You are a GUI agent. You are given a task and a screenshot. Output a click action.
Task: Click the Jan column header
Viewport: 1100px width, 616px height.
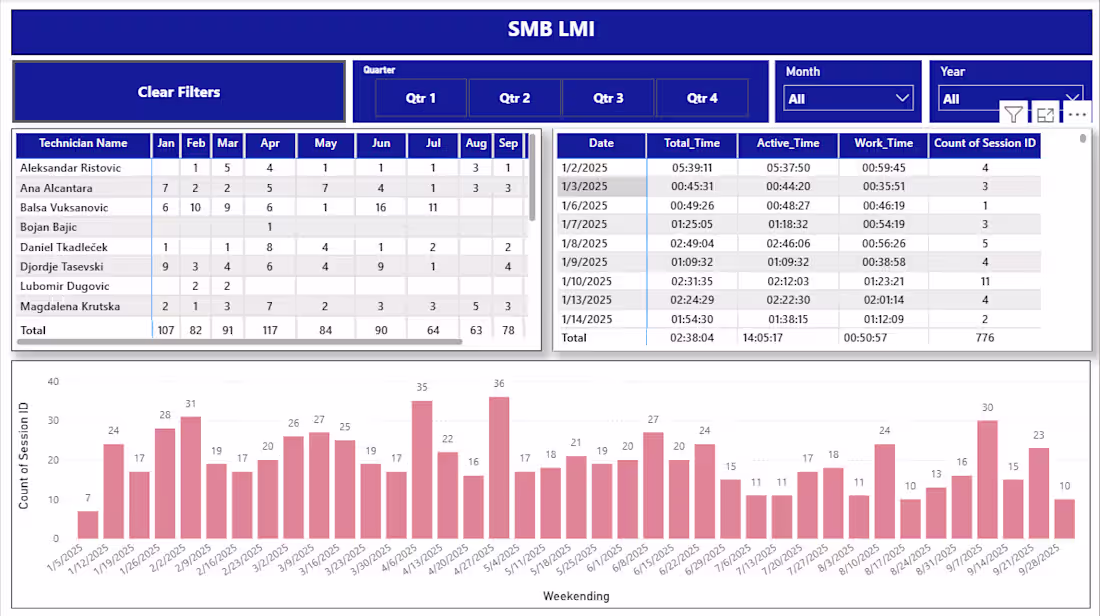tap(166, 143)
